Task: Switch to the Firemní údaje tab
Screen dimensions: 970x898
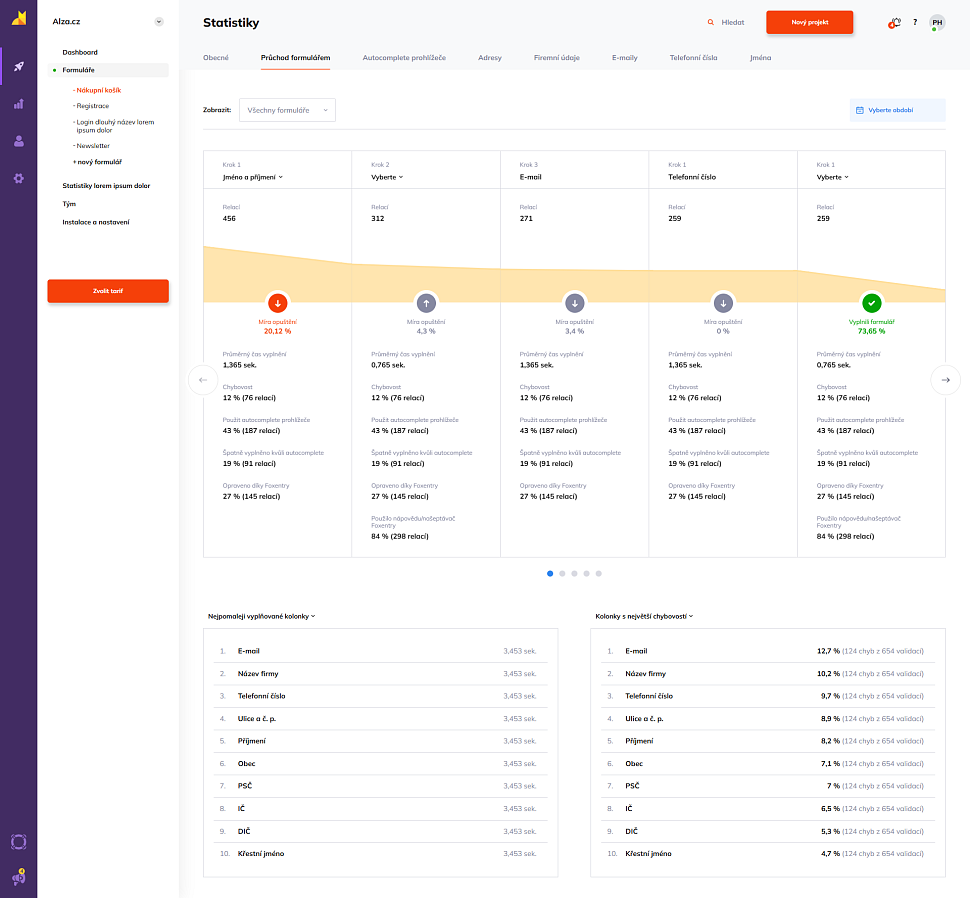Action: point(556,58)
